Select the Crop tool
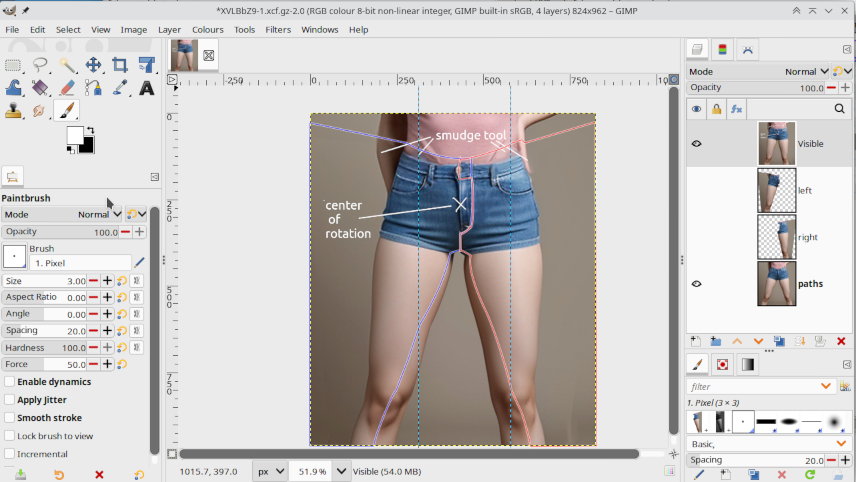Screen dimensions: 856x482 120,65
